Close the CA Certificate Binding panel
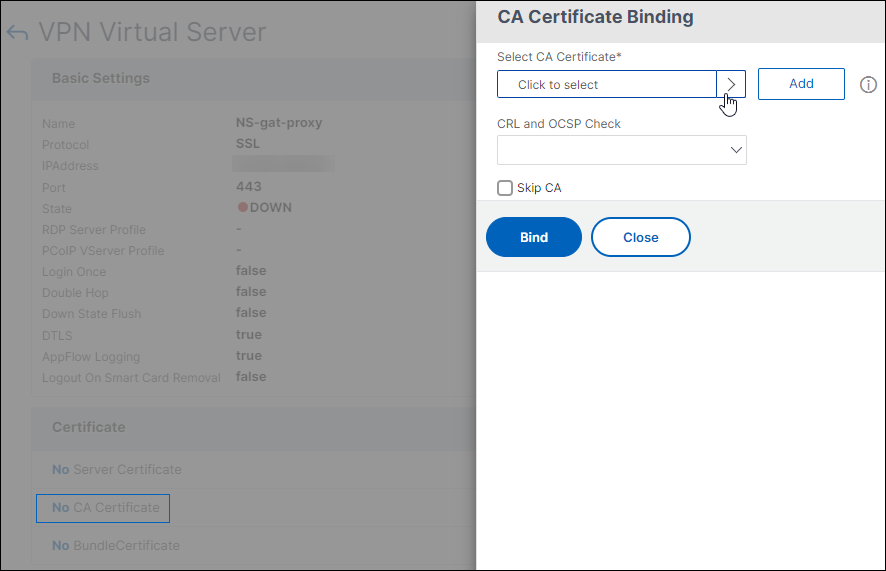This screenshot has height=571, width=886. pos(640,237)
